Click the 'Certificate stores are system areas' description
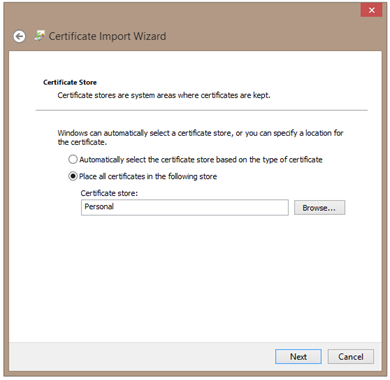This screenshot has width=390, height=380. point(164,95)
